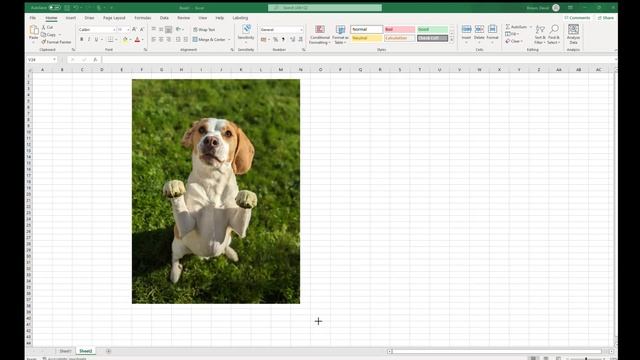This screenshot has width=640, height=360.
Task: Select the dog picture on the sheet
Action: point(216,191)
